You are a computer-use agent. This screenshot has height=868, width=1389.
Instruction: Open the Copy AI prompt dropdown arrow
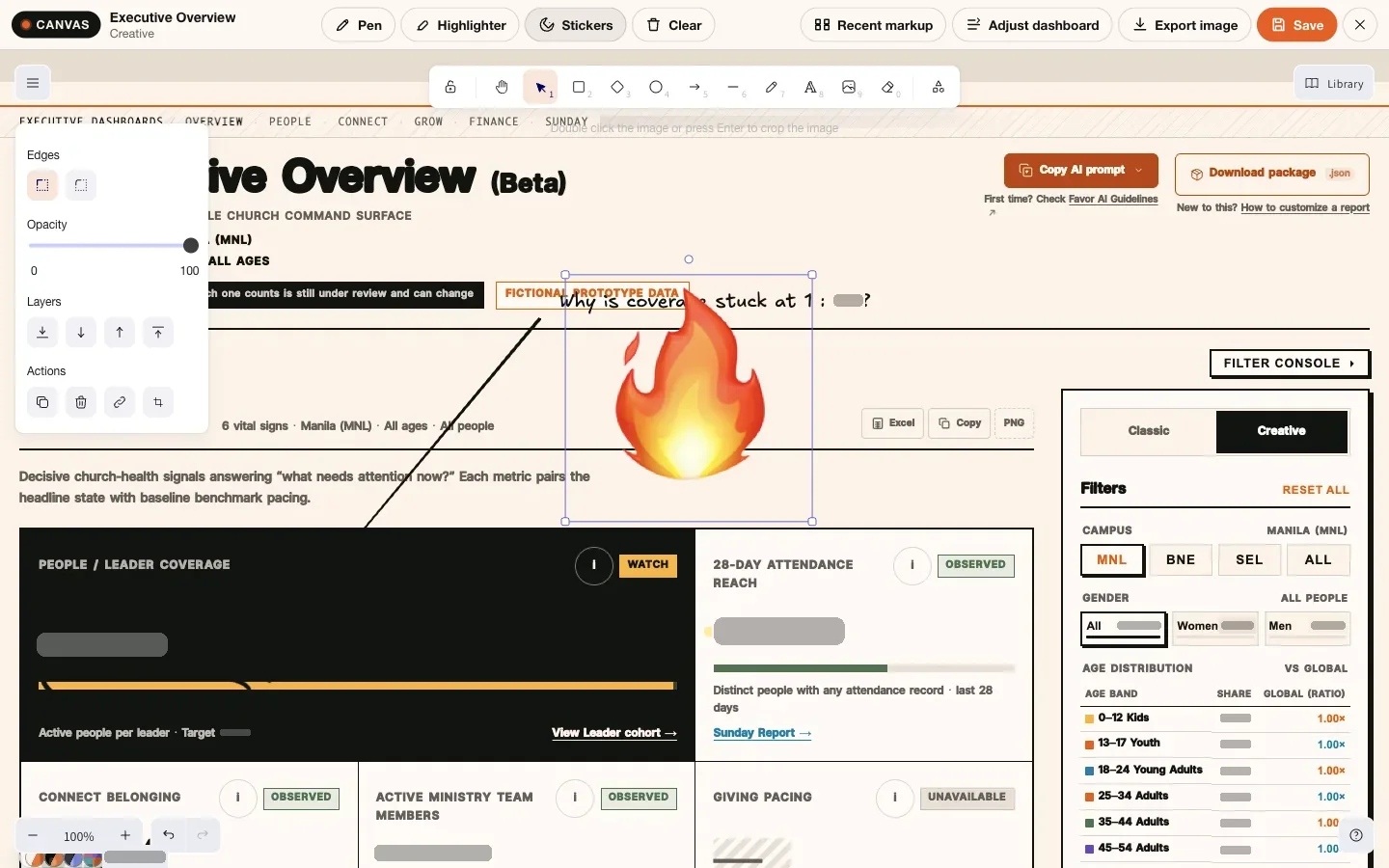tap(1139, 171)
